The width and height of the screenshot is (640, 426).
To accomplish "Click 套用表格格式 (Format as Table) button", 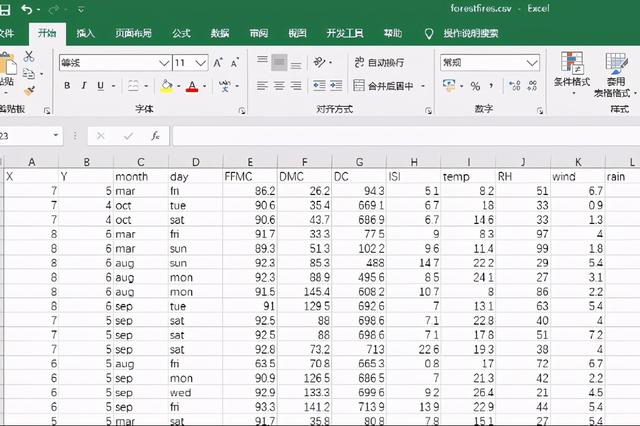I will click(615, 75).
